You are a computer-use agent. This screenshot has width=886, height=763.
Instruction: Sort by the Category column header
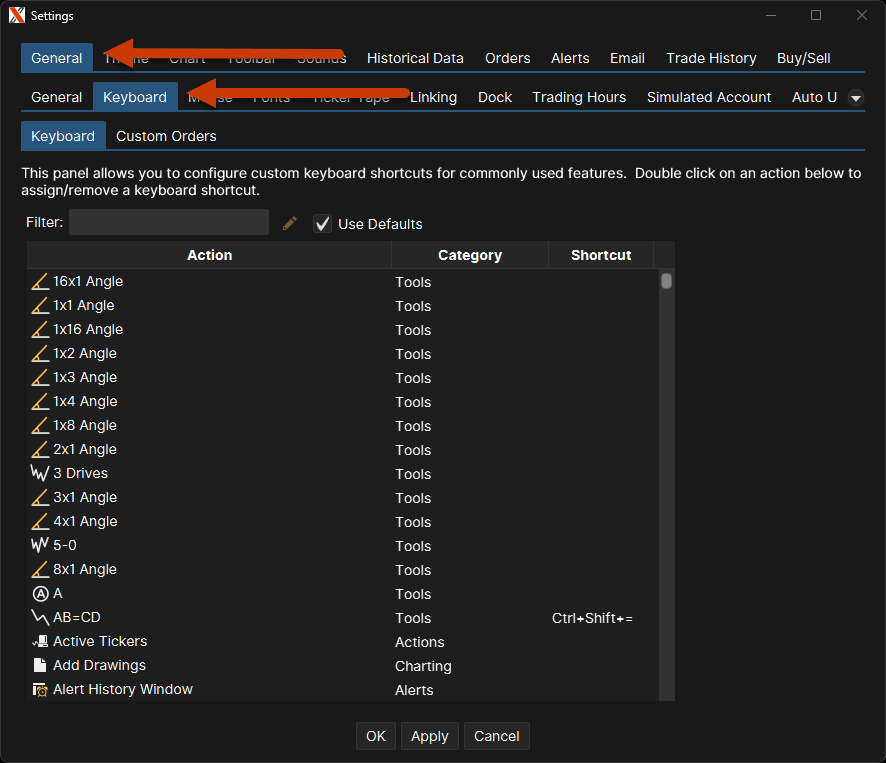[x=469, y=255]
